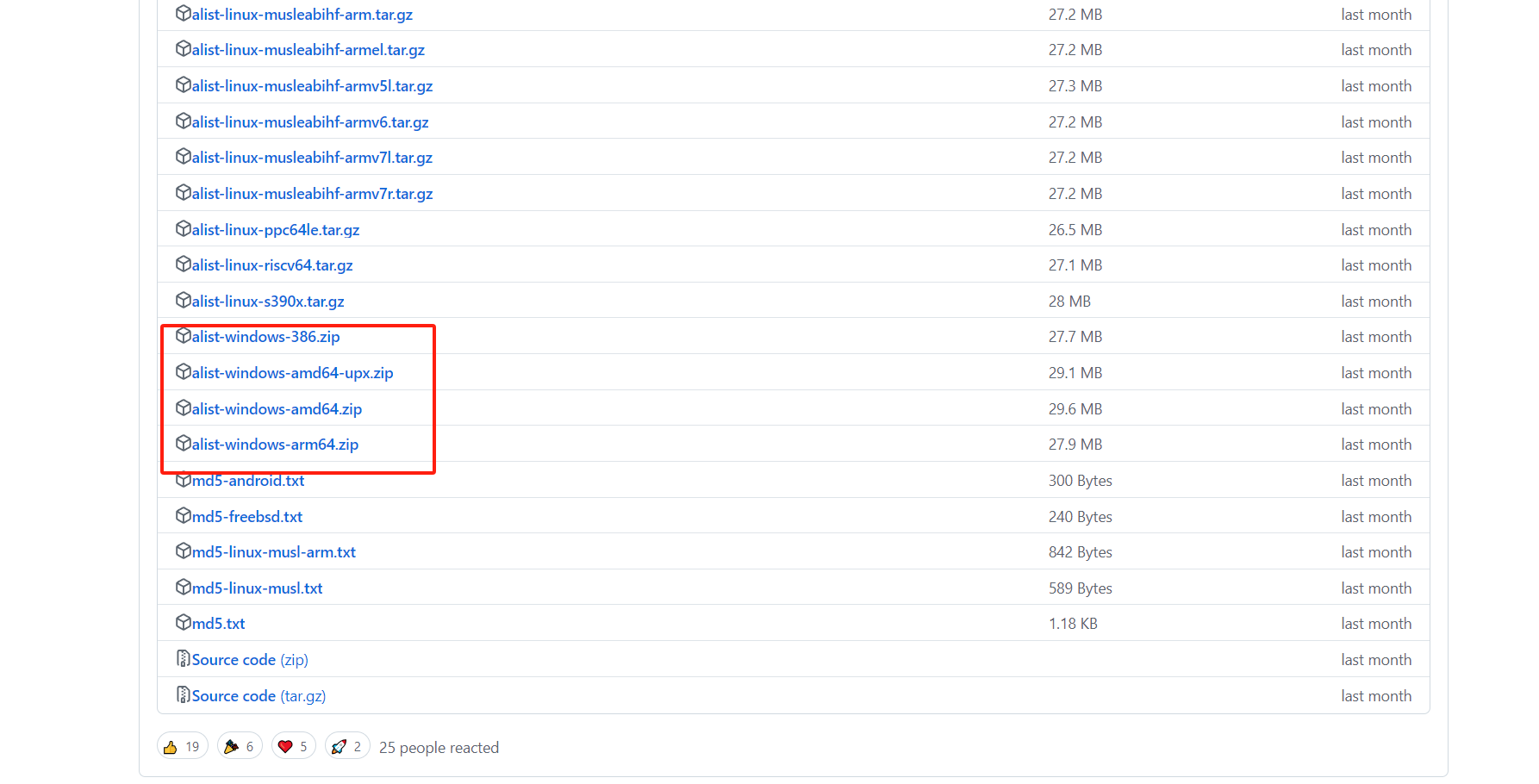The width and height of the screenshot is (1539, 784).
Task: Click the thumbs up reaction button
Action: [x=182, y=746]
